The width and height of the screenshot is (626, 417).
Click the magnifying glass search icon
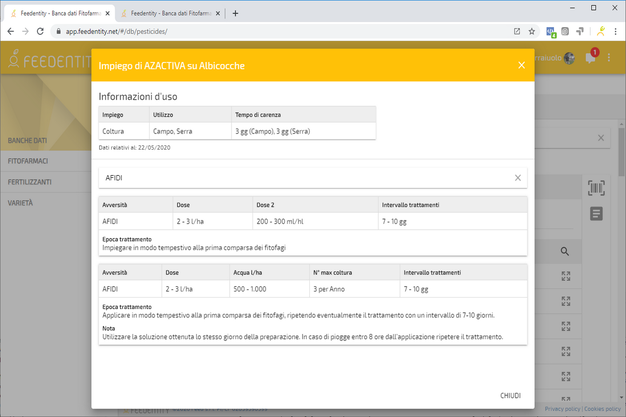point(565,252)
